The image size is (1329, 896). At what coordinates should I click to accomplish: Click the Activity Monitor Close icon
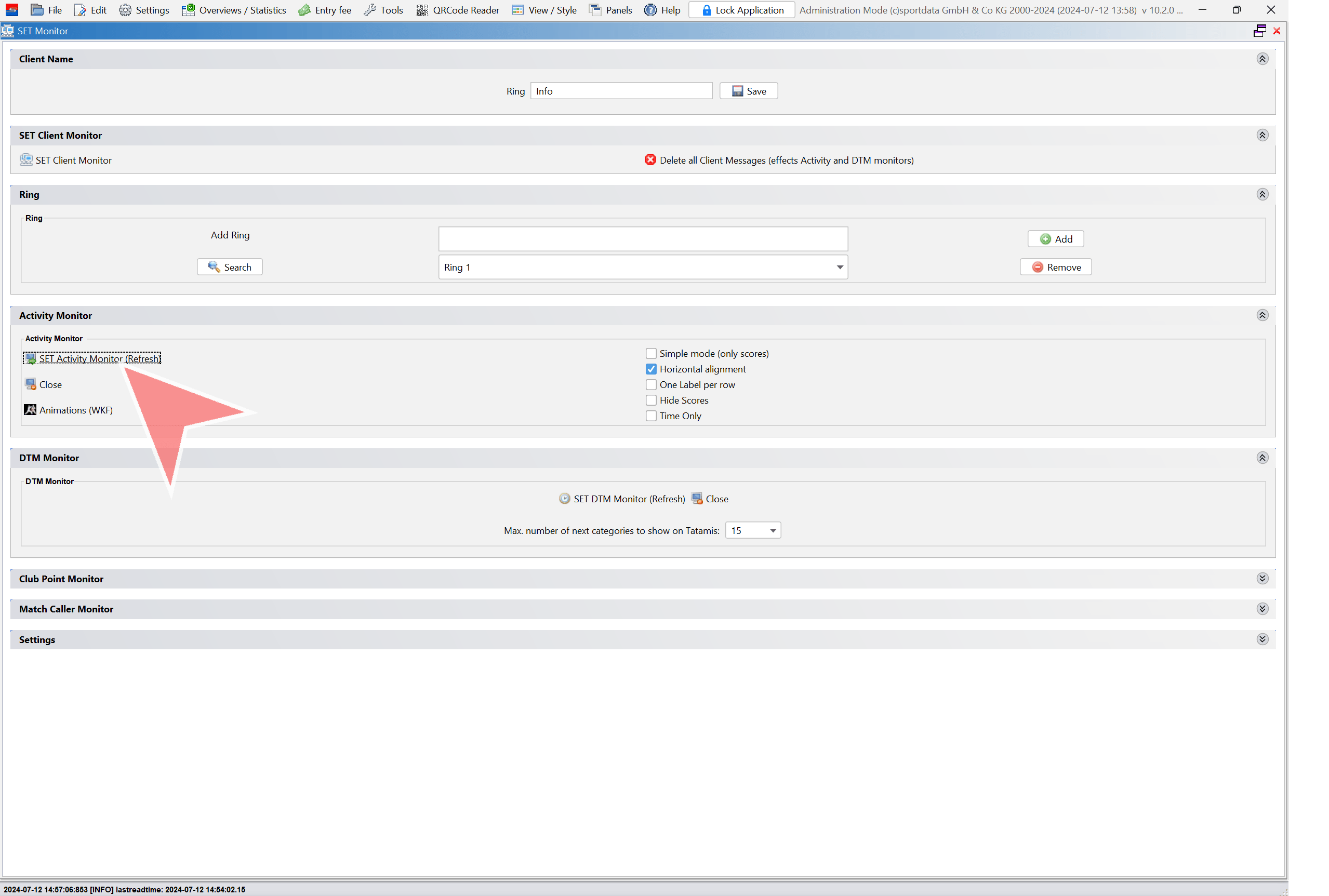coord(31,384)
